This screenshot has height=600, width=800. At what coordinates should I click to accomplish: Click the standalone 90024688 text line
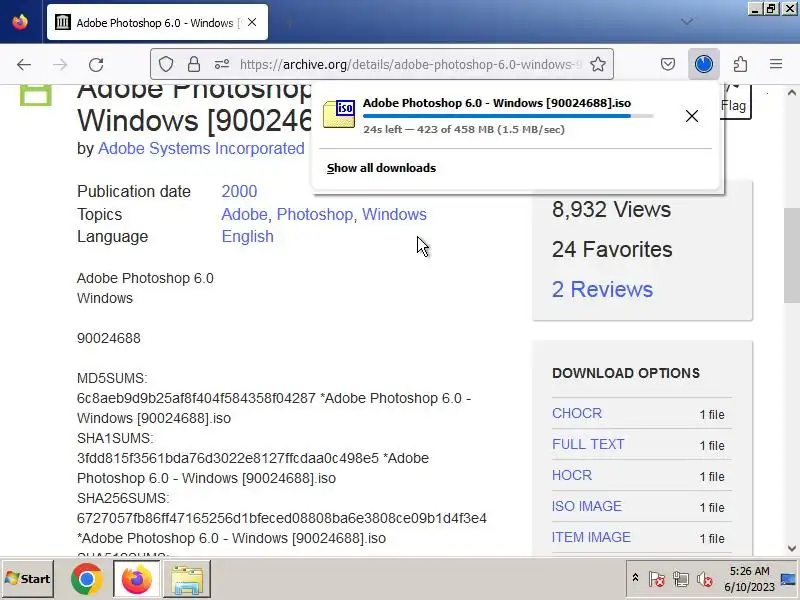[109, 338]
